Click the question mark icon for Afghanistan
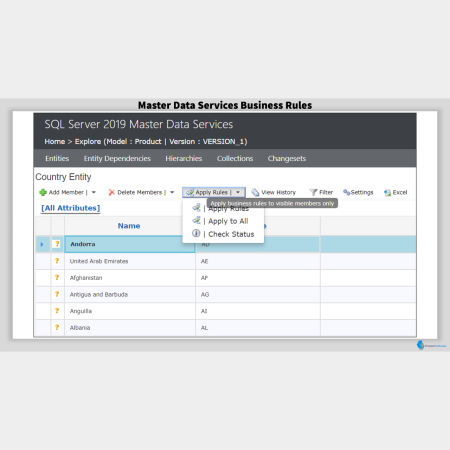Viewport: 450px width, 450px height. 57,278
